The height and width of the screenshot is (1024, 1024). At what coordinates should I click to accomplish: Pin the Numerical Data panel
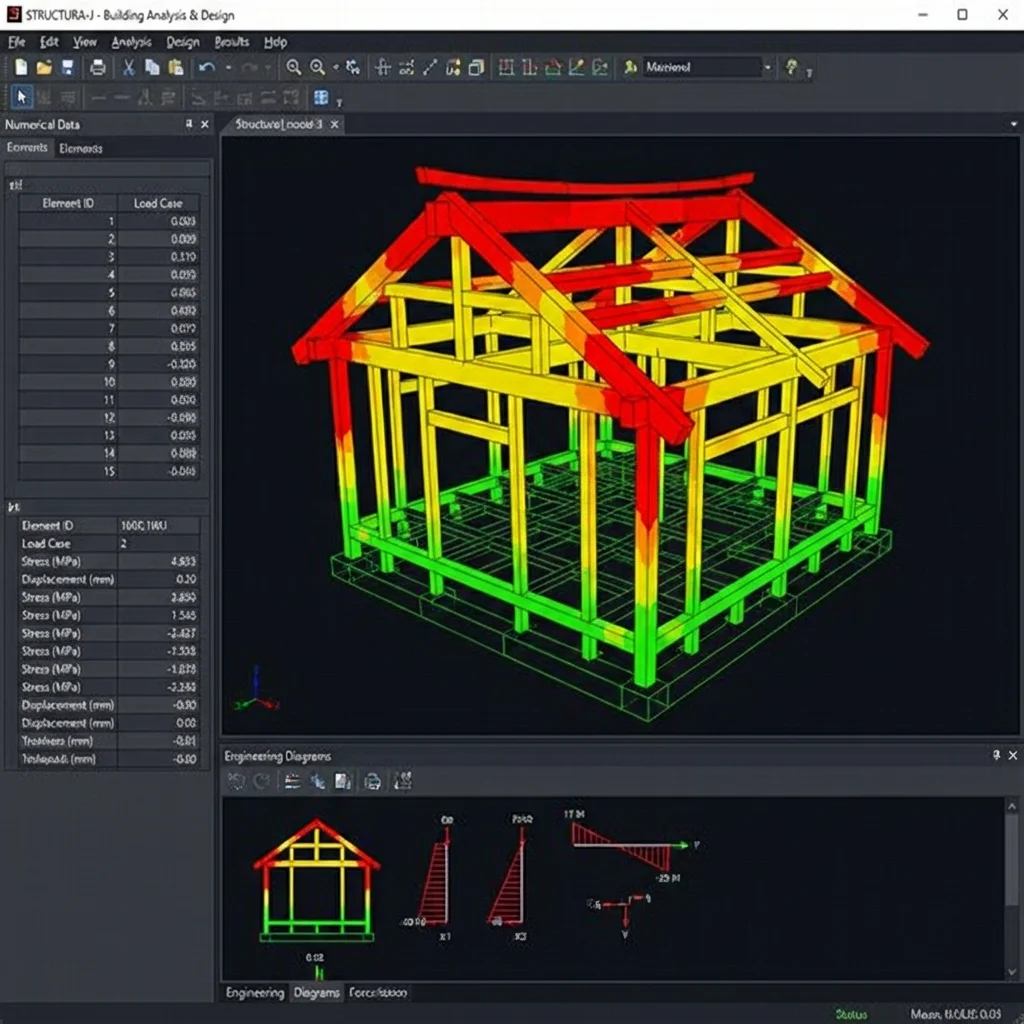click(188, 124)
